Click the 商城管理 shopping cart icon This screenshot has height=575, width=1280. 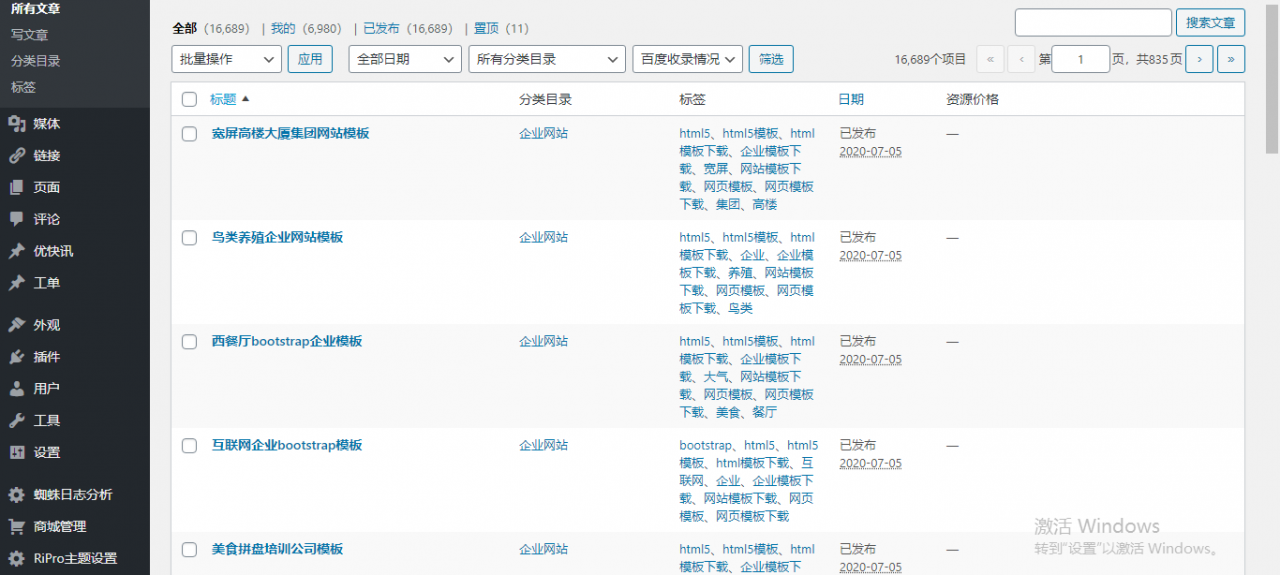16,527
